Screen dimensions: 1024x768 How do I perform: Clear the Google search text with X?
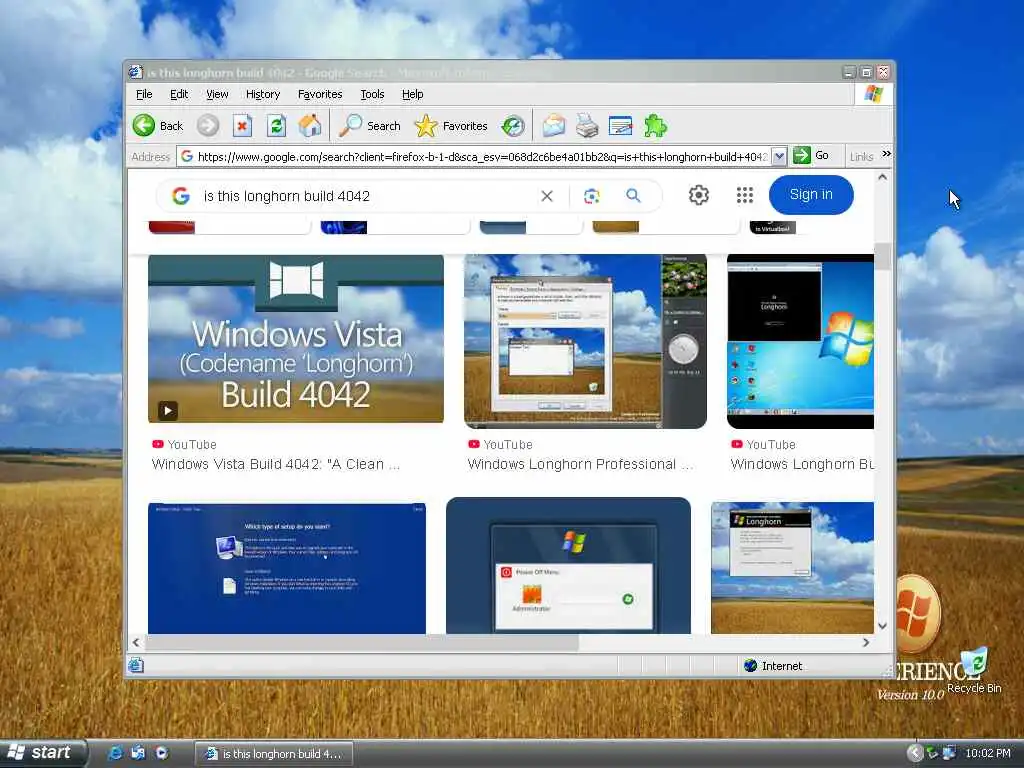[x=547, y=196]
